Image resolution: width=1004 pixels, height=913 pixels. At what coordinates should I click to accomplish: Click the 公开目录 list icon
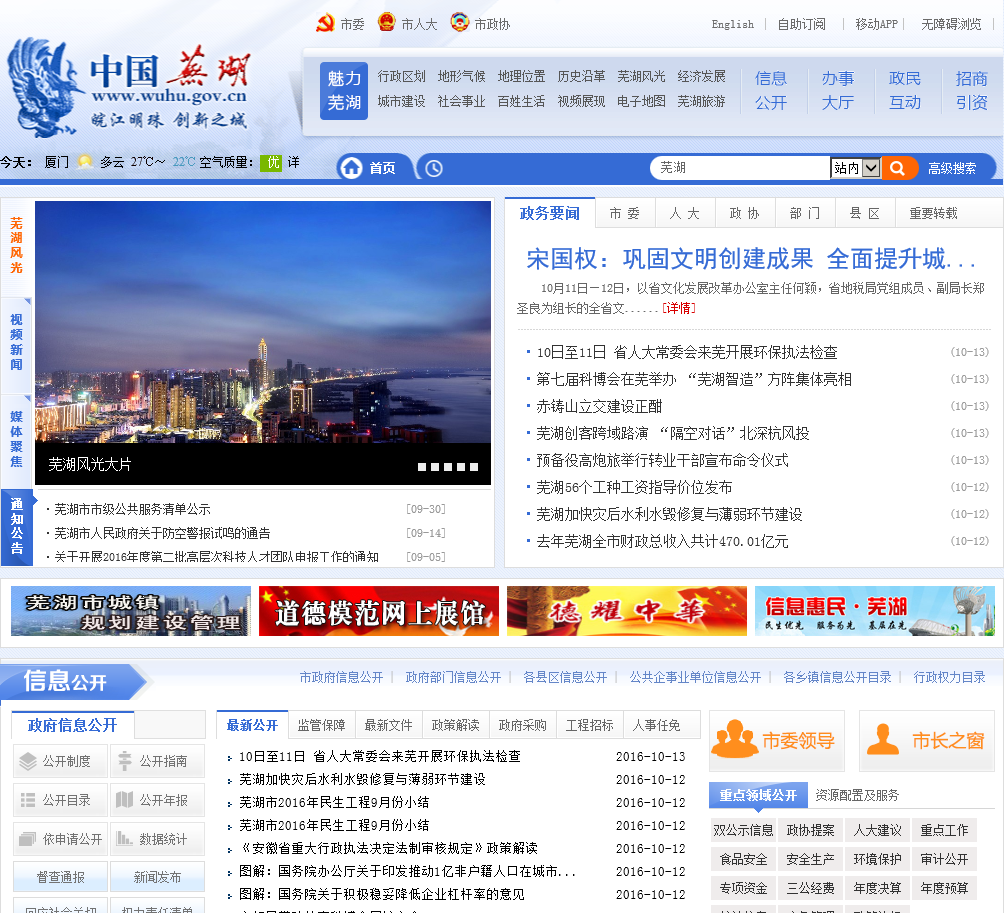(x=28, y=800)
